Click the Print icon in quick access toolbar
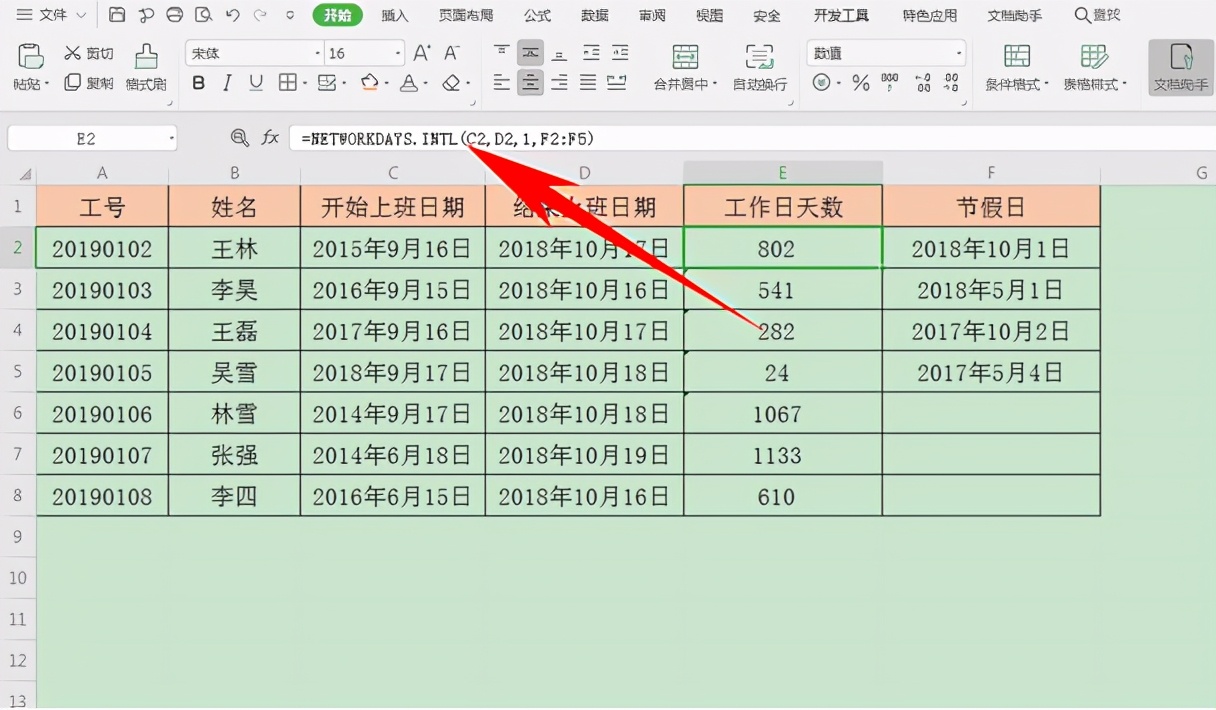Image resolution: width=1216 pixels, height=710 pixels. pyautogui.click(x=175, y=15)
